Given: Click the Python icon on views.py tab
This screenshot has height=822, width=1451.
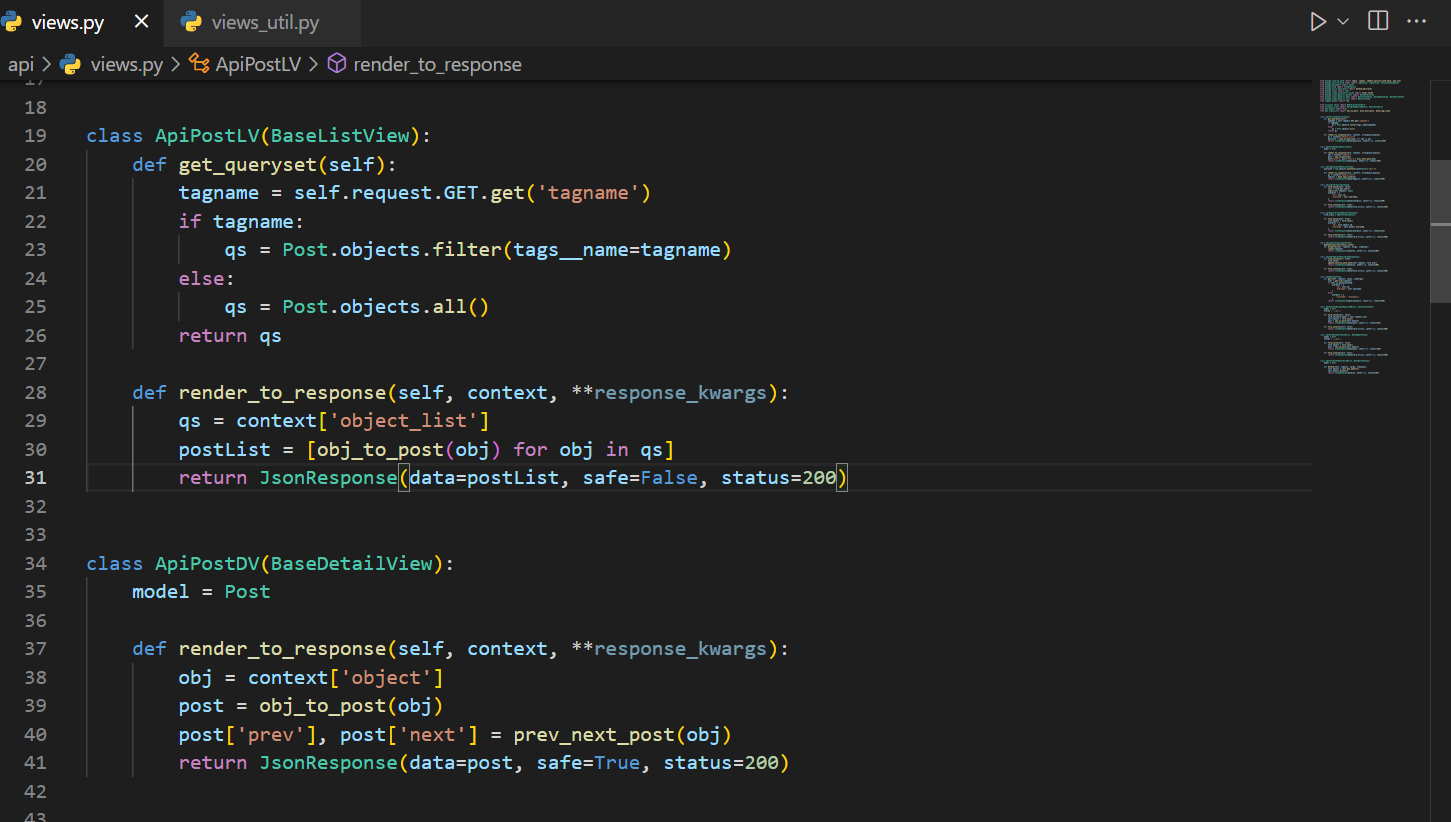Looking at the screenshot, I should coord(11,22).
